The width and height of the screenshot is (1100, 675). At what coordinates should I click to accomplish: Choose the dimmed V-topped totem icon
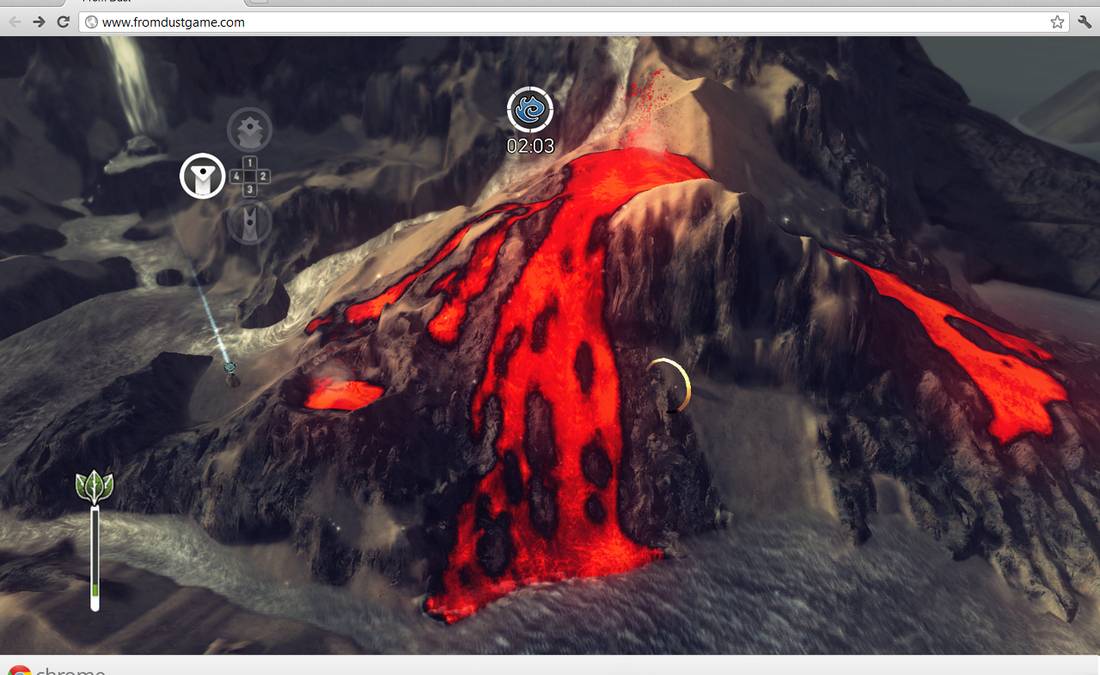click(249, 222)
